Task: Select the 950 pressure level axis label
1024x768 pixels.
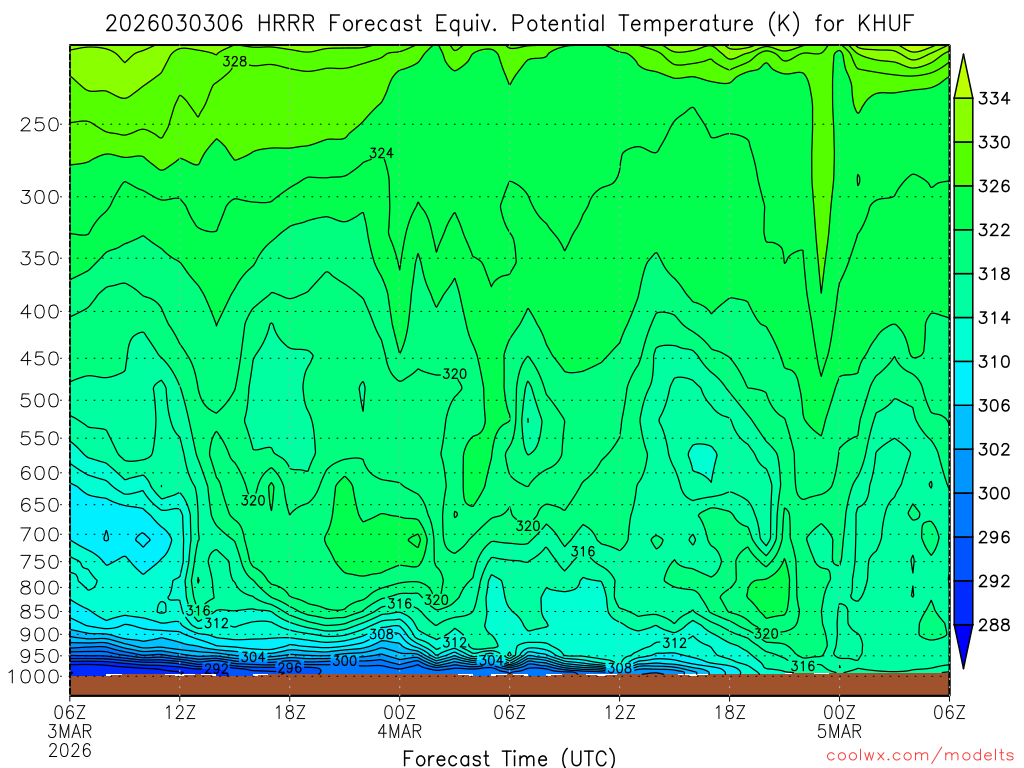Action: coord(40,656)
